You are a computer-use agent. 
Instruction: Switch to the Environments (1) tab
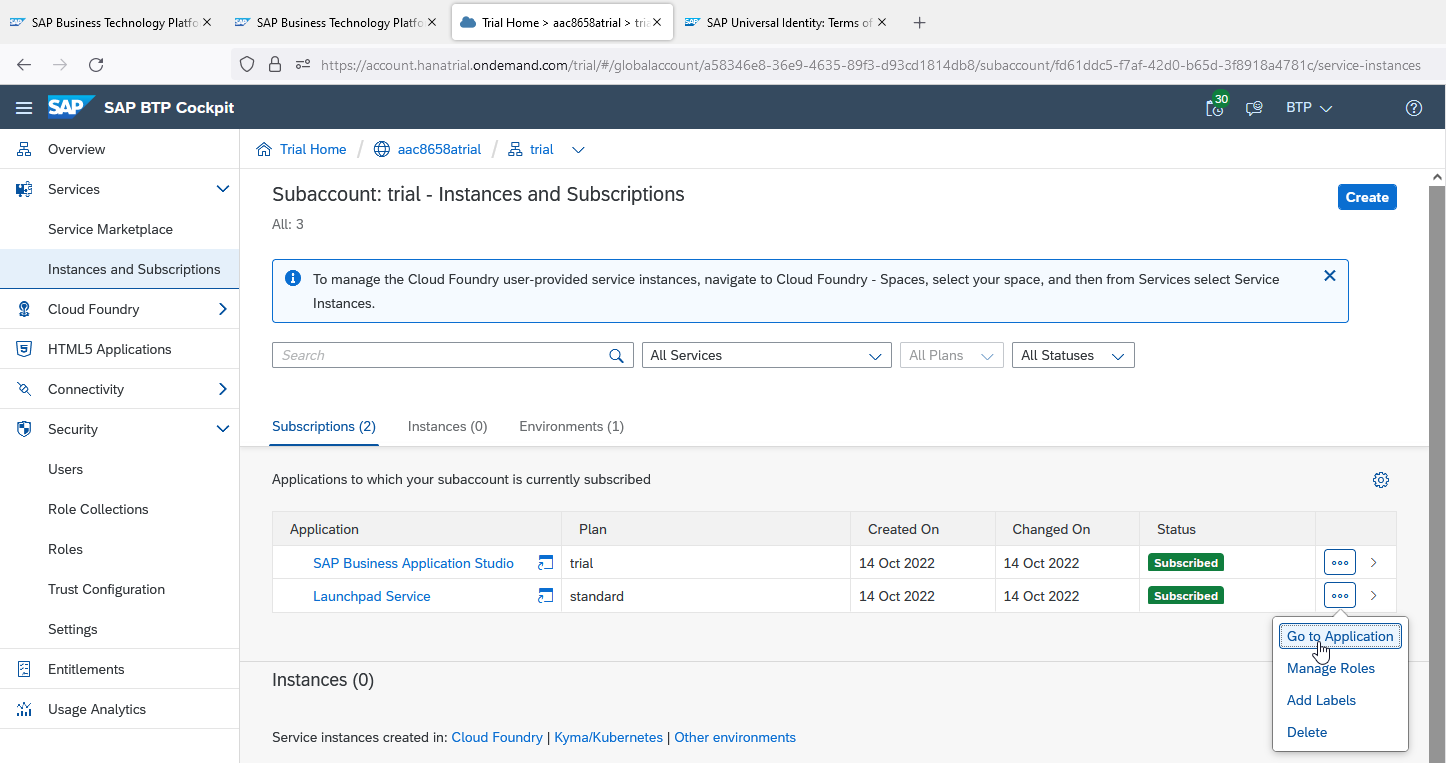coord(571,426)
